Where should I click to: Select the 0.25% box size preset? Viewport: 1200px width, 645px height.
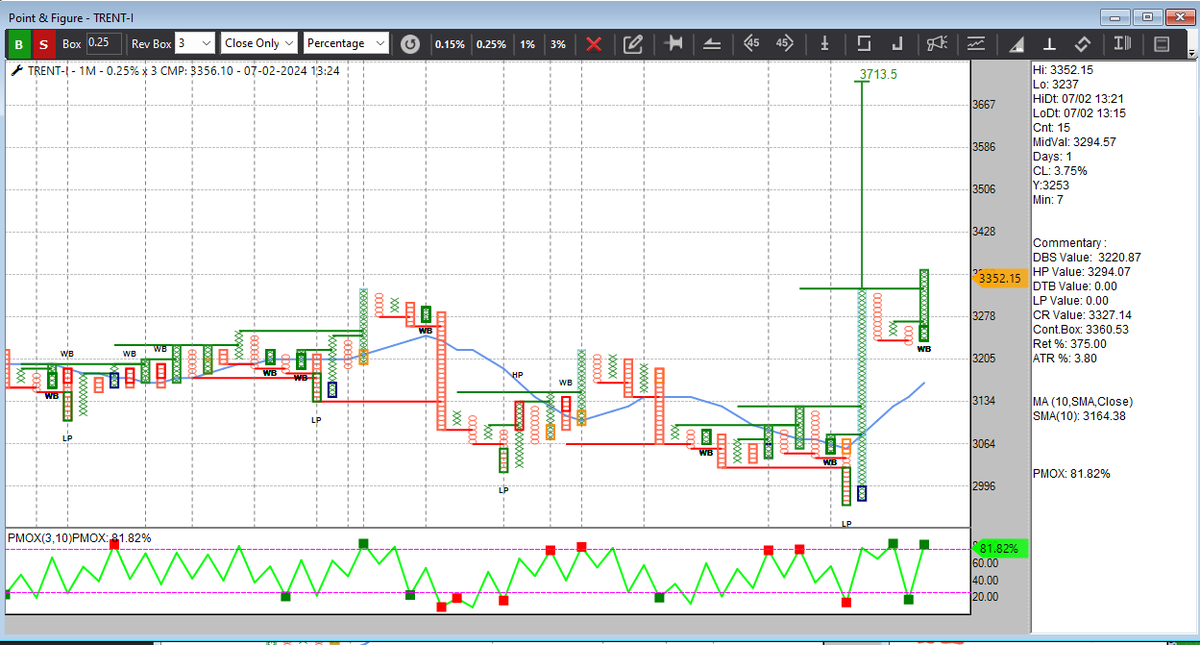click(491, 44)
